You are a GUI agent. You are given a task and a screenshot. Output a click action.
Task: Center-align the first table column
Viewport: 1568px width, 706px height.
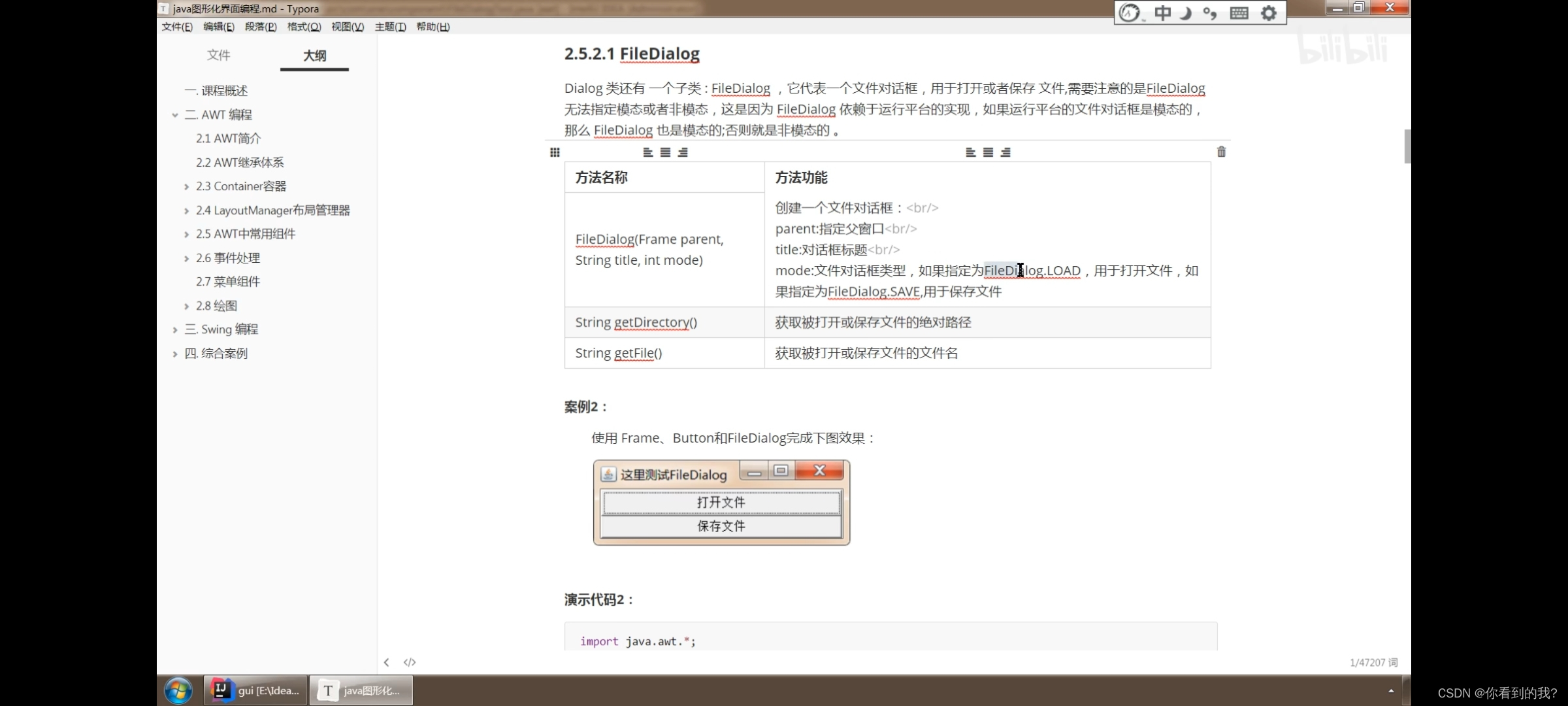665,152
